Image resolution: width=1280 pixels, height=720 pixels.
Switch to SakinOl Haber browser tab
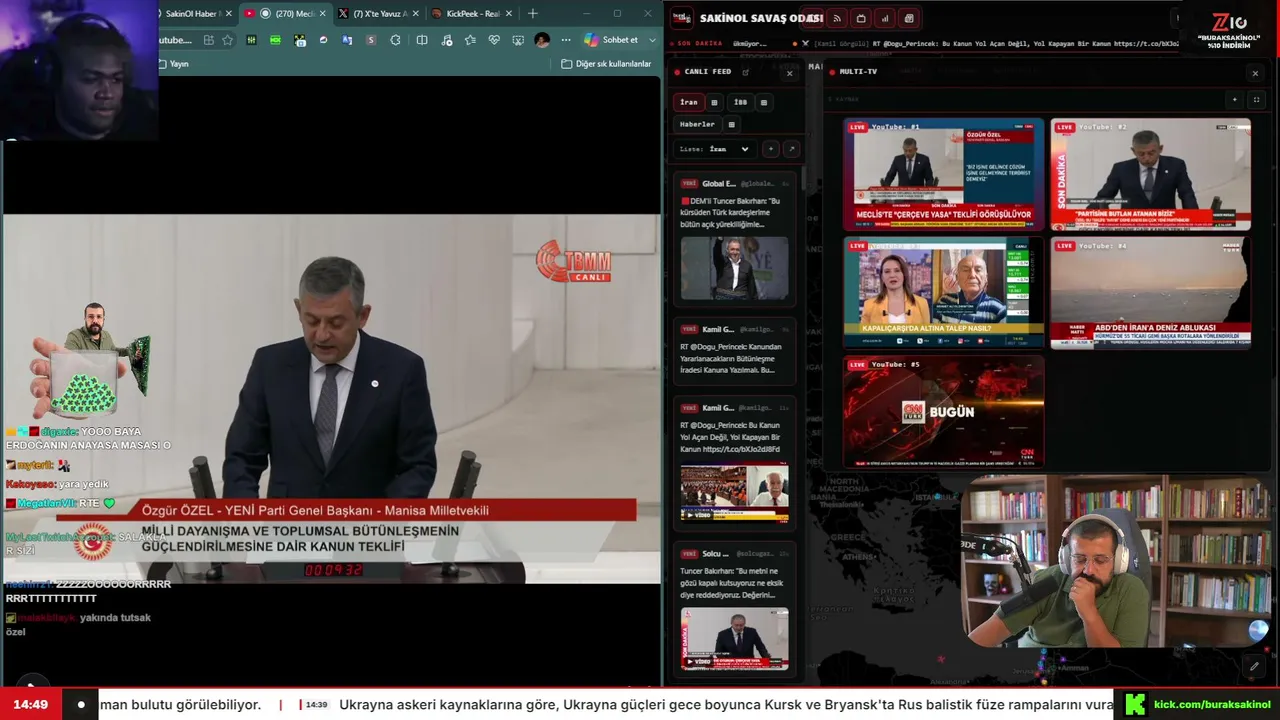(x=196, y=14)
